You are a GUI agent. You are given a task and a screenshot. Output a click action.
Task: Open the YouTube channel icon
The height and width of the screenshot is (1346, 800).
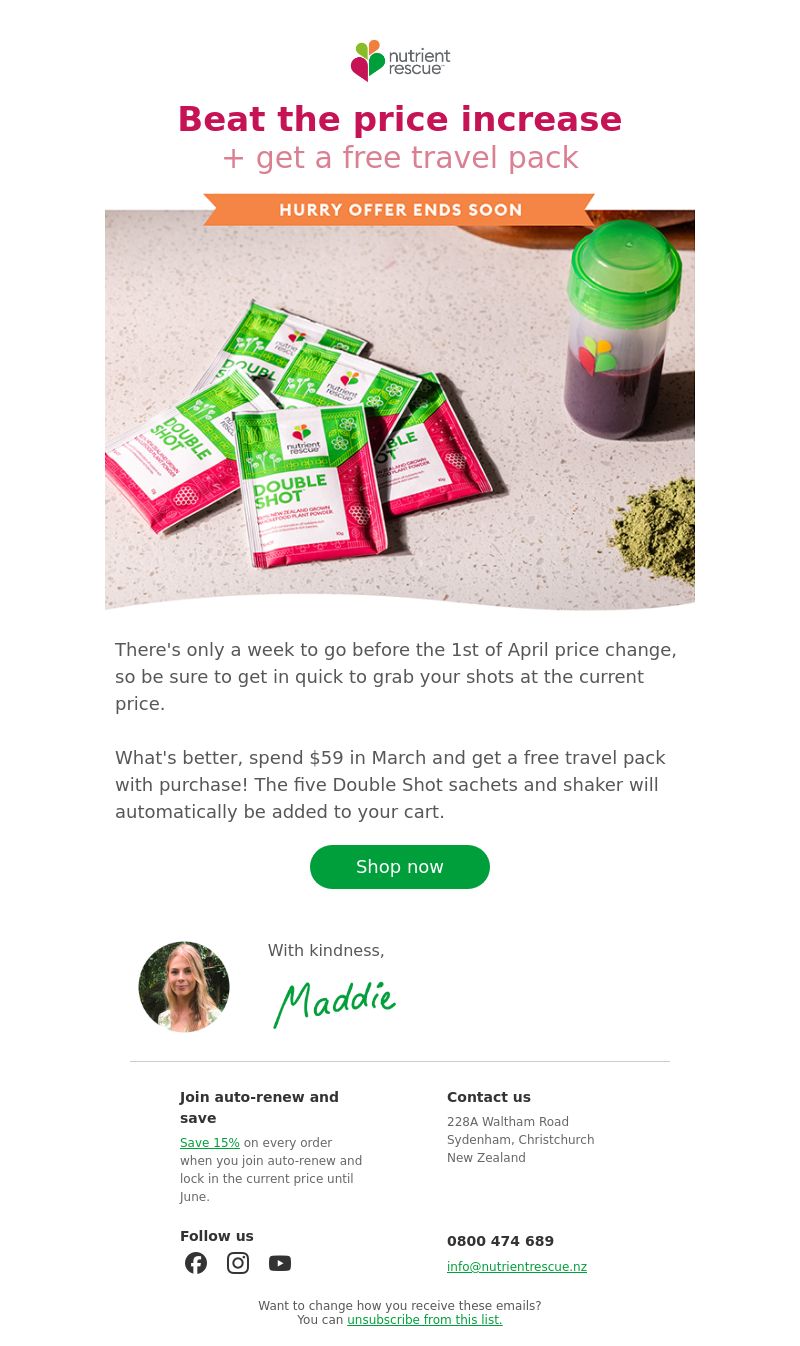tap(280, 1263)
